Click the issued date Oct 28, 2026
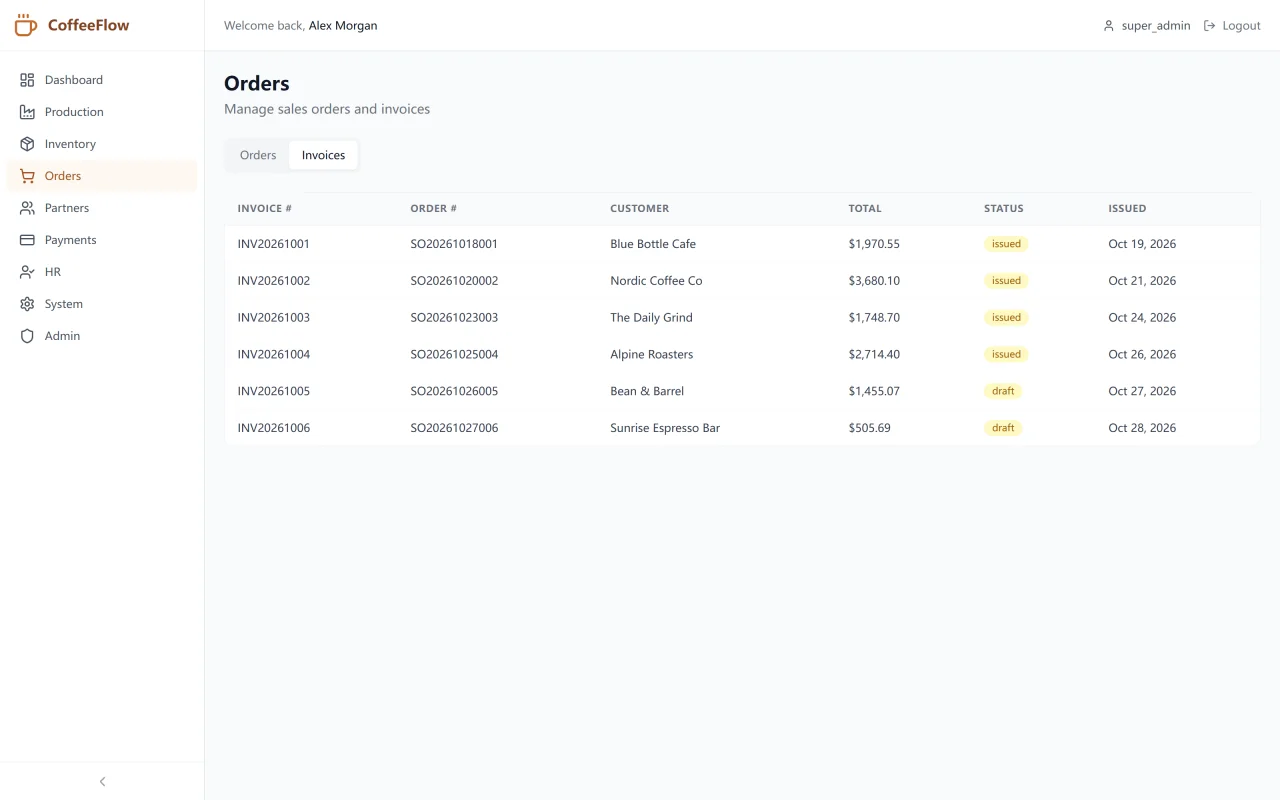The height and width of the screenshot is (800, 1280). click(x=1142, y=428)
